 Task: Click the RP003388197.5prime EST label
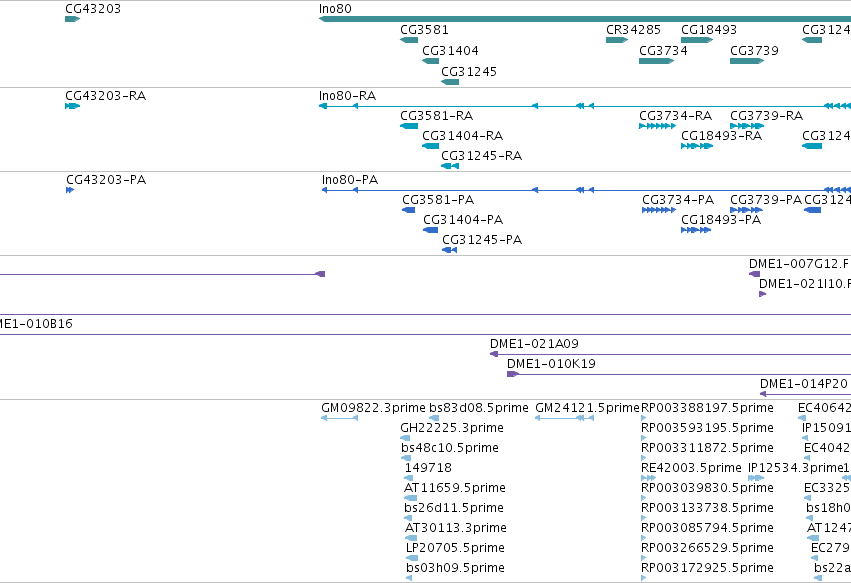[708, 408]
